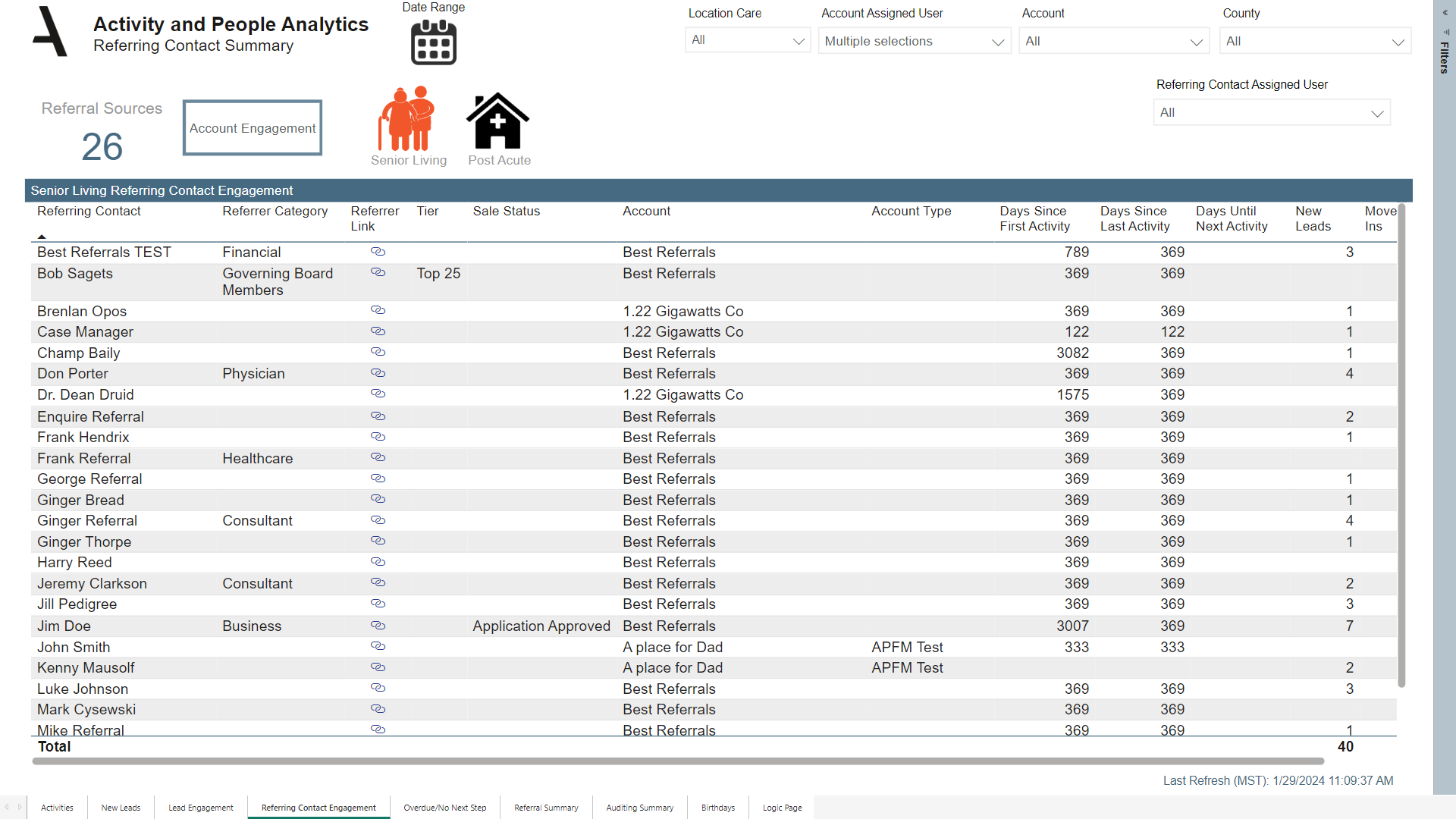Viewport: 1456px width, 819px height.
Task: Go to the Birthdays tab
Action: pos(717,808)
